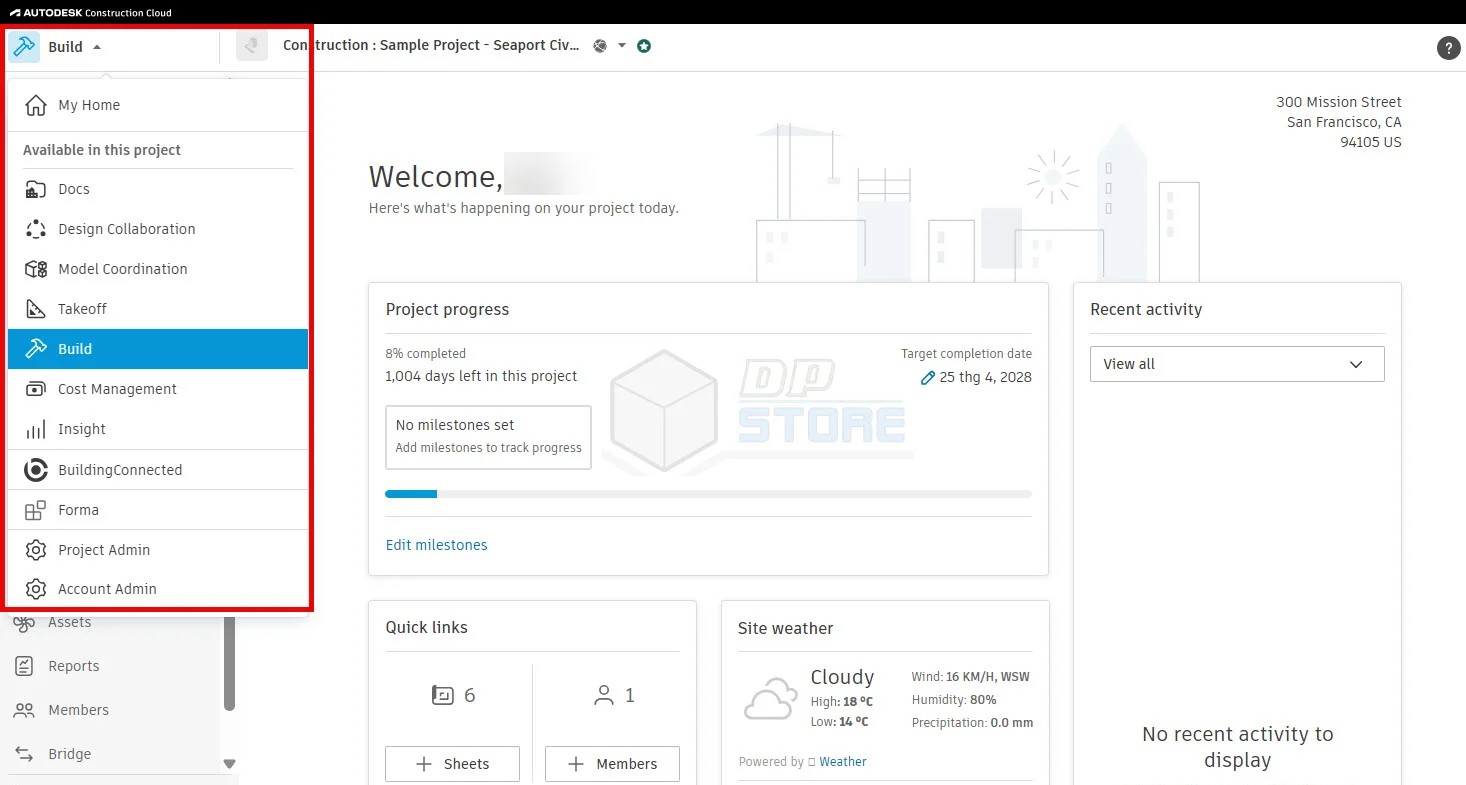Image resolution: width=1466 pixels, height=785 pixels.
Task: Click the Humidity 80% reading
Action: tap(954, 700)
